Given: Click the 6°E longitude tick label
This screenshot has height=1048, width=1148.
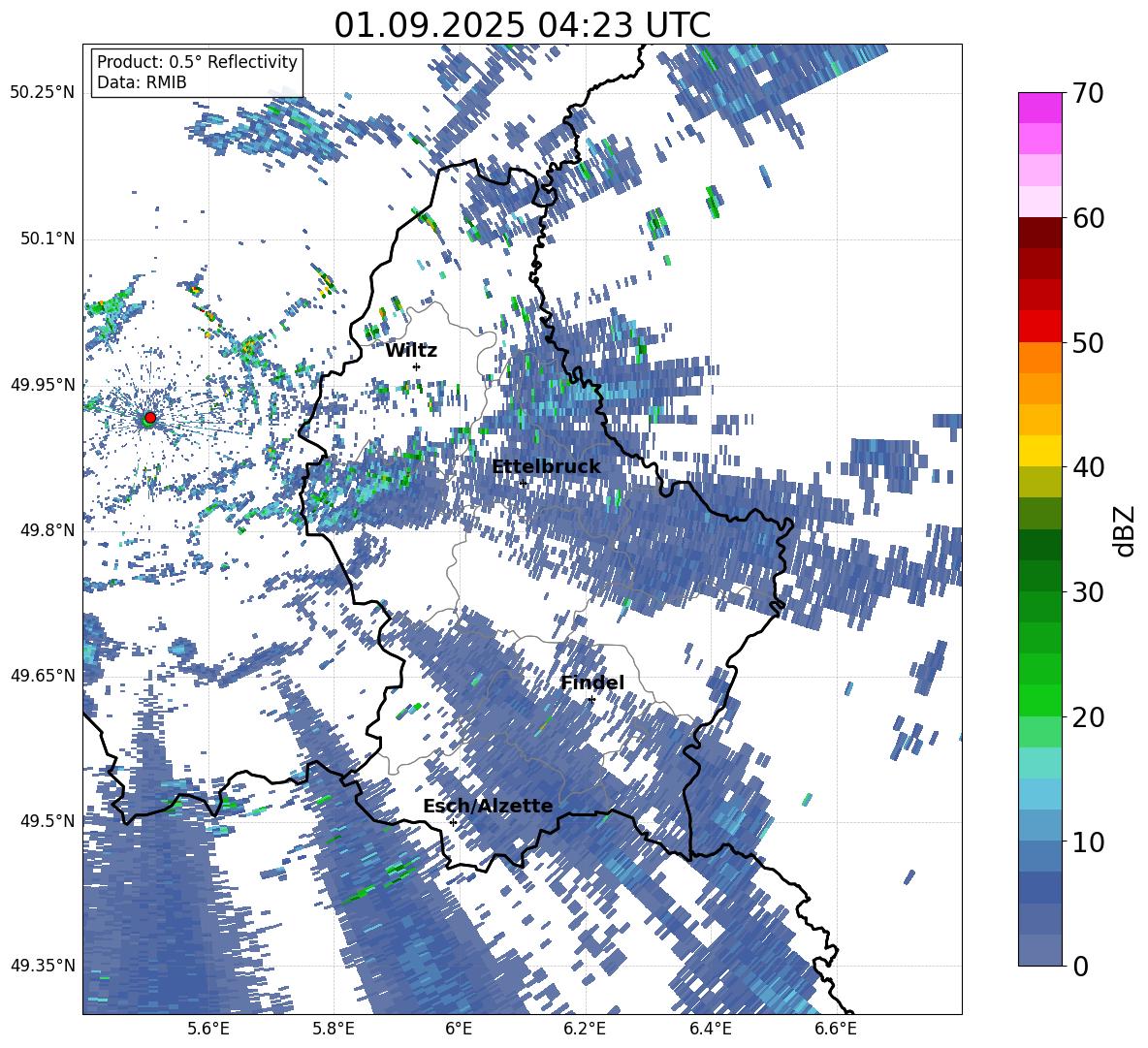Looking at the screenshot, I should click(x=459, y=1029).
